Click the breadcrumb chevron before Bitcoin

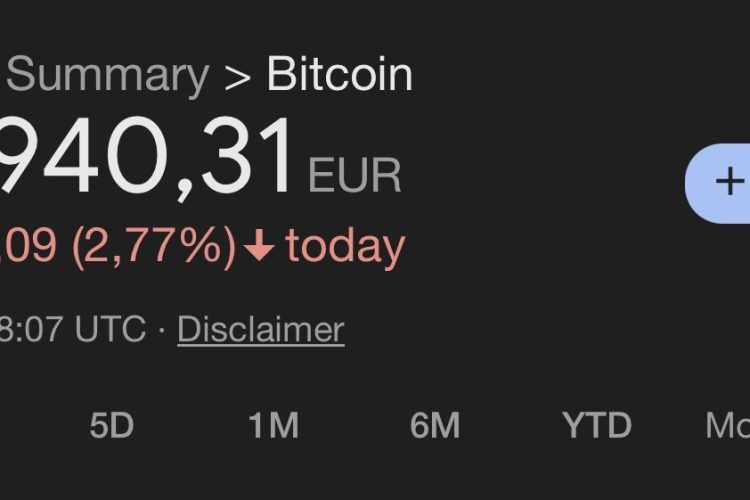[x=238, y=76]
